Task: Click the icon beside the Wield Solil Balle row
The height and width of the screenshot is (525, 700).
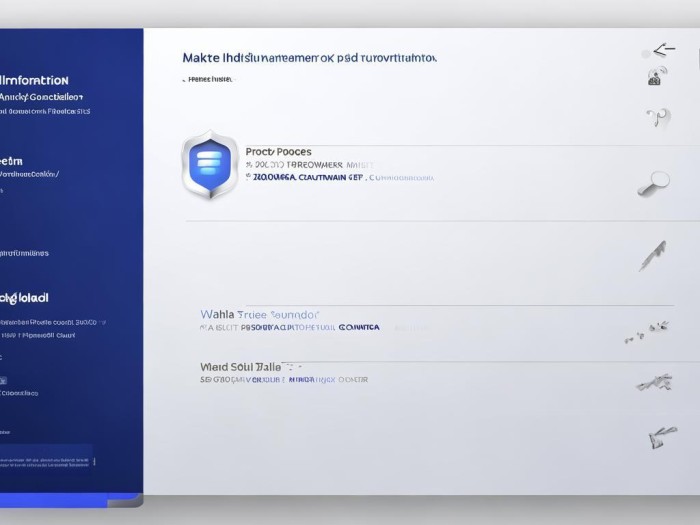Action: pos(652,381)
